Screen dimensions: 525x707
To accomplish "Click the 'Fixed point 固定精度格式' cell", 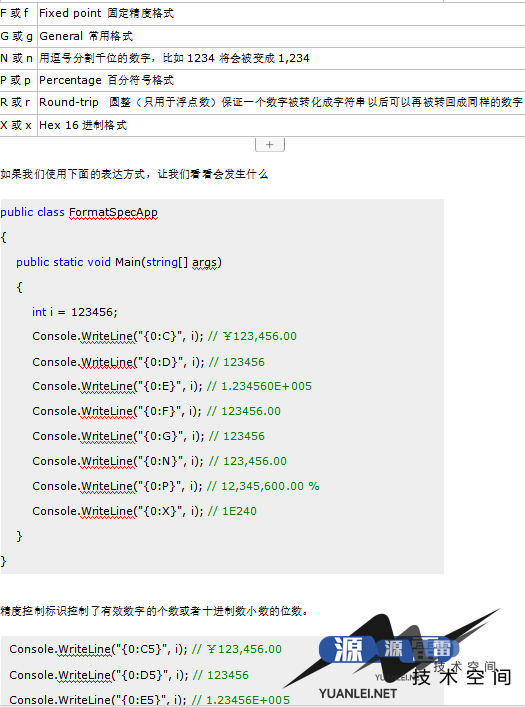I will pos(281,14).
